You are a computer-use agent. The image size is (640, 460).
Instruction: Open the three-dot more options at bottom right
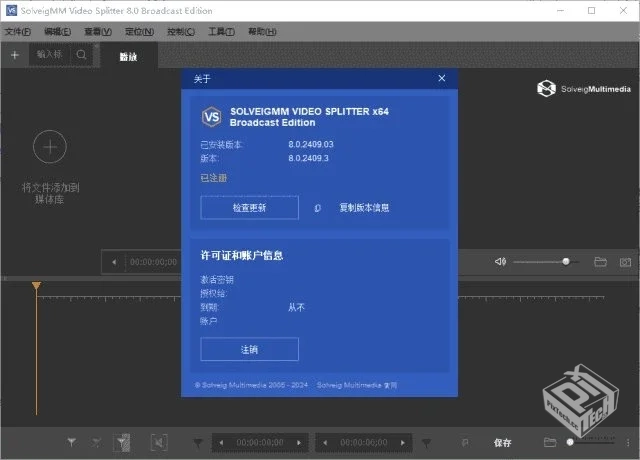[x=628, y=442]
